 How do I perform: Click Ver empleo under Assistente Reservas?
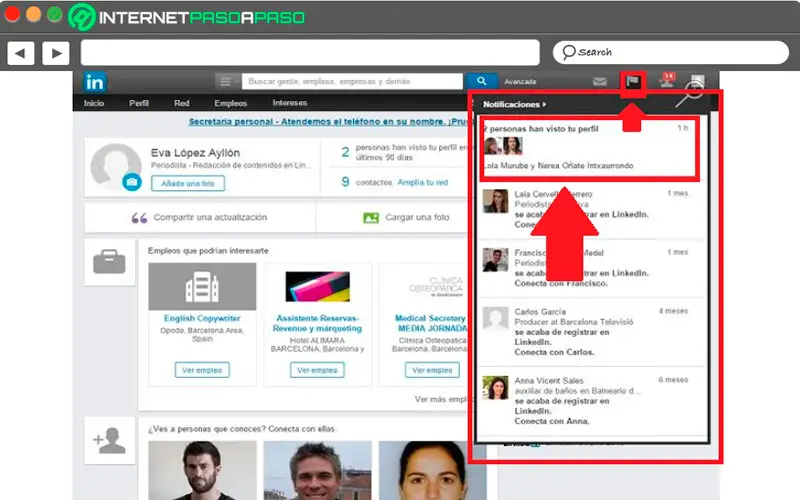pyautogui.click(x=317, y=370)
